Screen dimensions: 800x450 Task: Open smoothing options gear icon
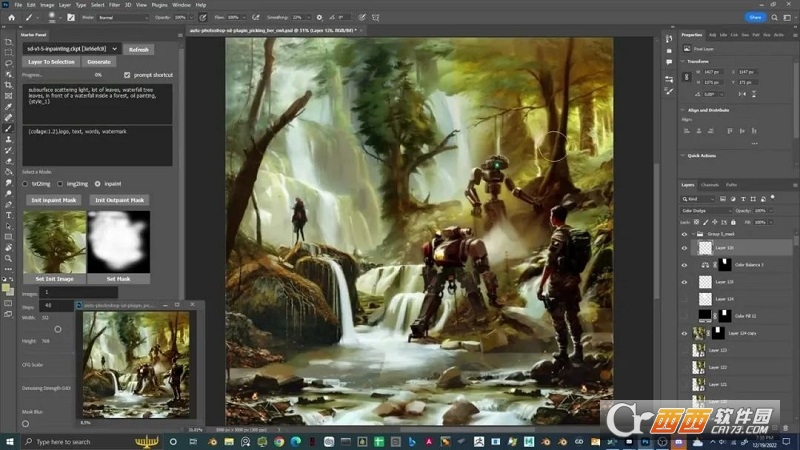(x=319, y=17)
